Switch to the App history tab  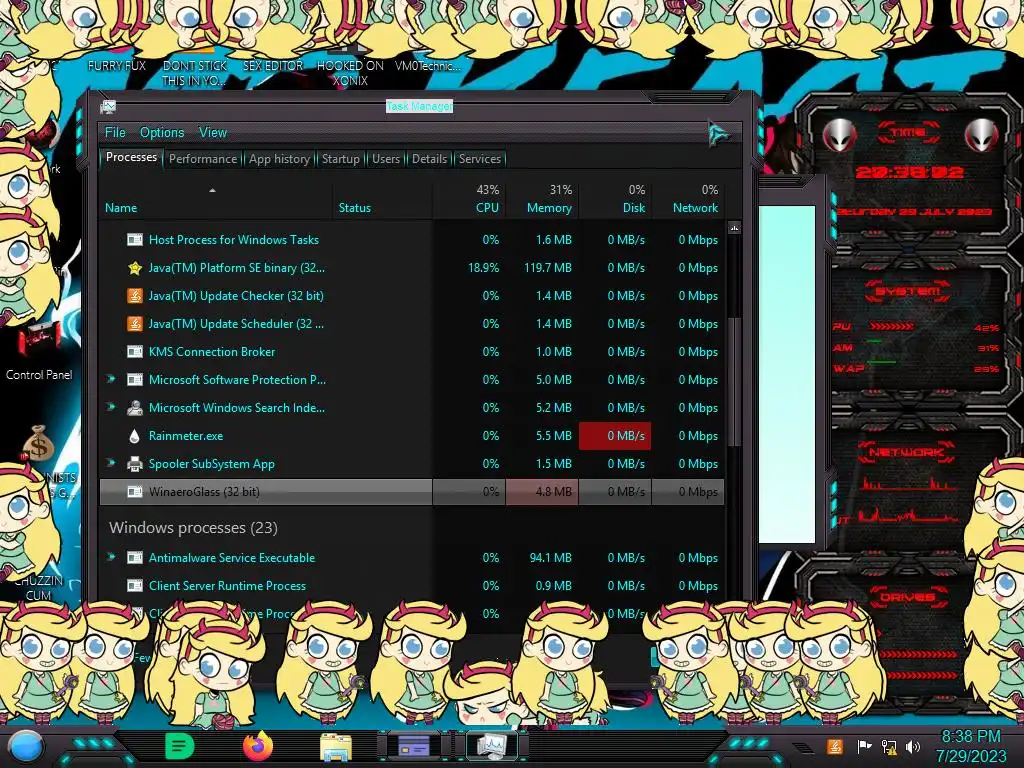279,159
